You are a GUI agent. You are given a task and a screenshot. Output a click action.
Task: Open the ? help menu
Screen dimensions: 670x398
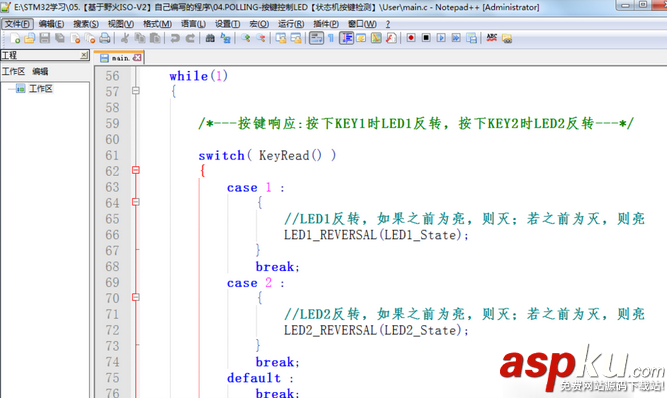click(x=388, y=24)
